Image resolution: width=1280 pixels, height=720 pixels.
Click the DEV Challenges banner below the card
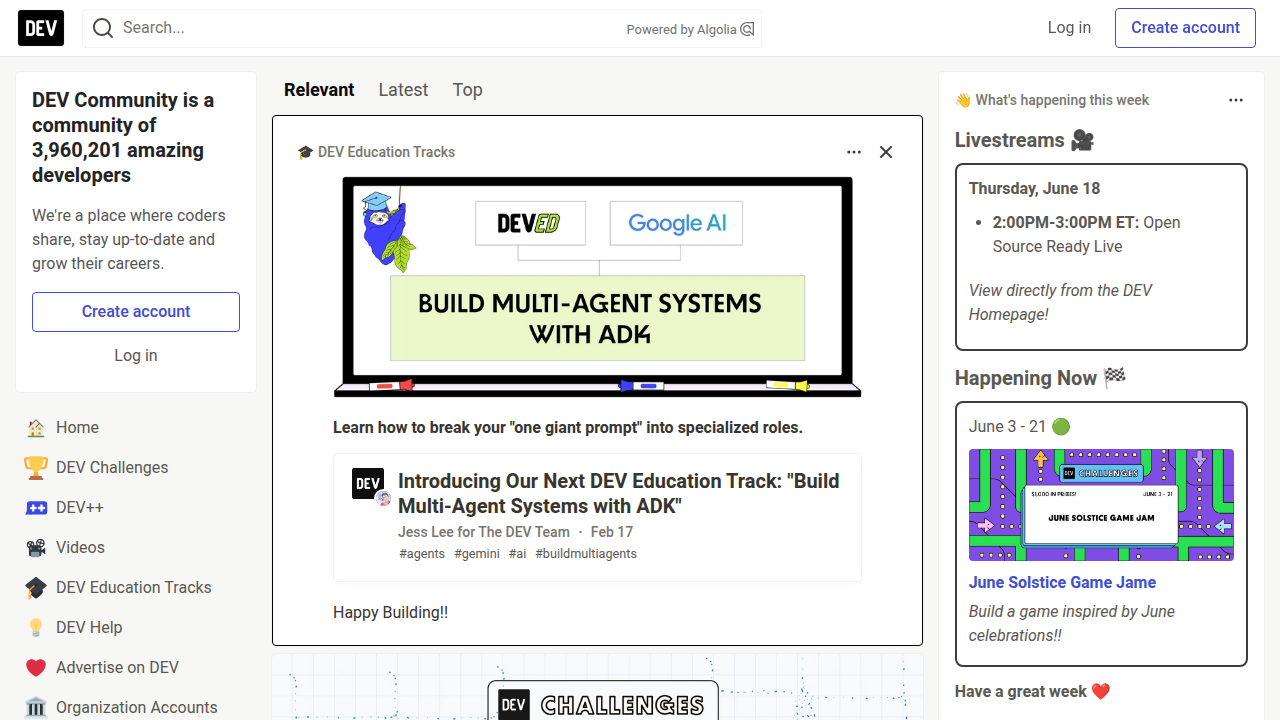pyautogui.click(x=597, y=688)
